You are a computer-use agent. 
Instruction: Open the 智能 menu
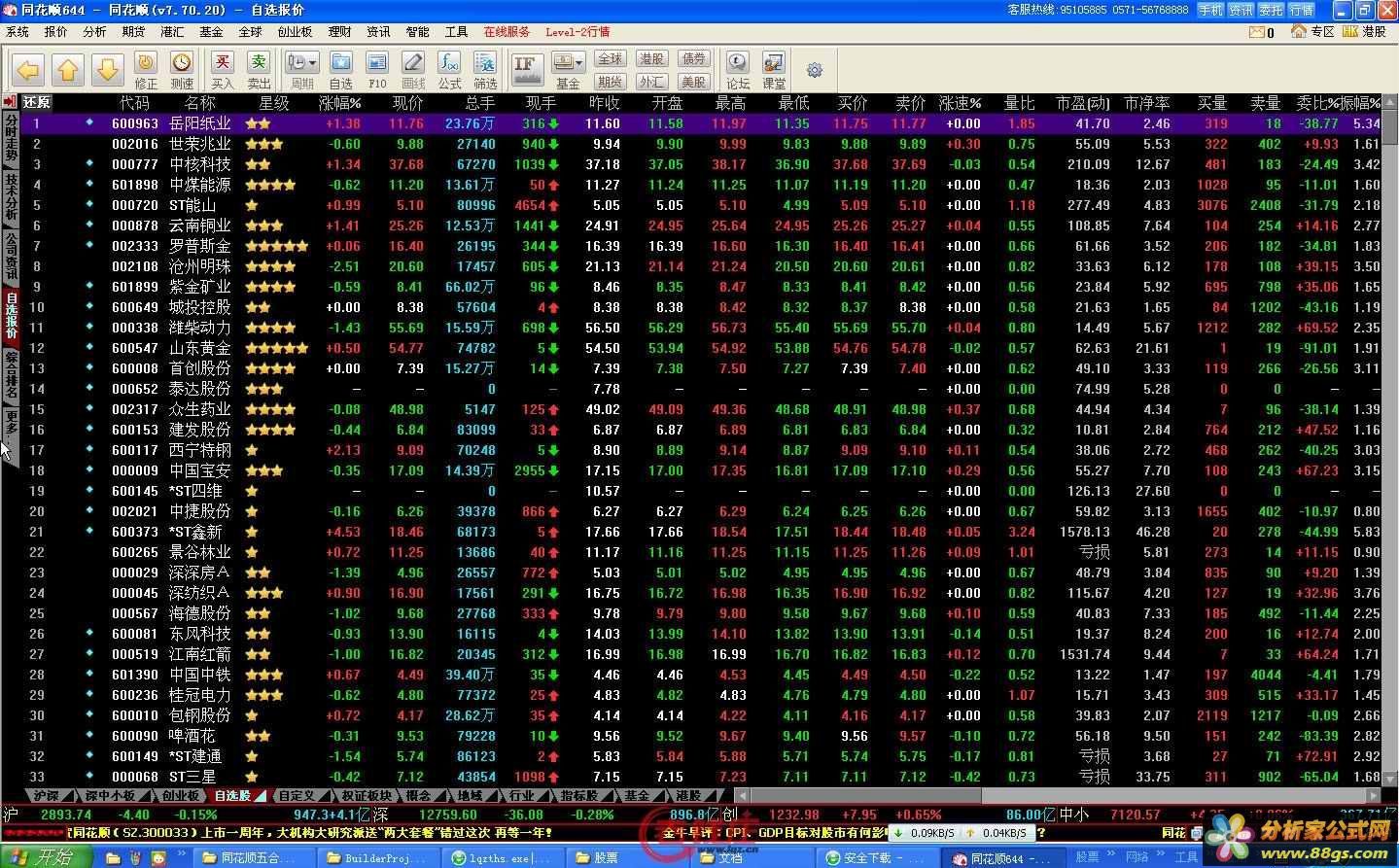coord(417,32)
